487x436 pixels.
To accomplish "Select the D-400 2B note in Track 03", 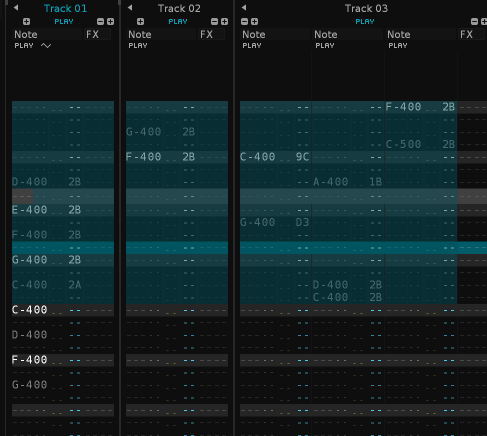I will coord(348,285).
